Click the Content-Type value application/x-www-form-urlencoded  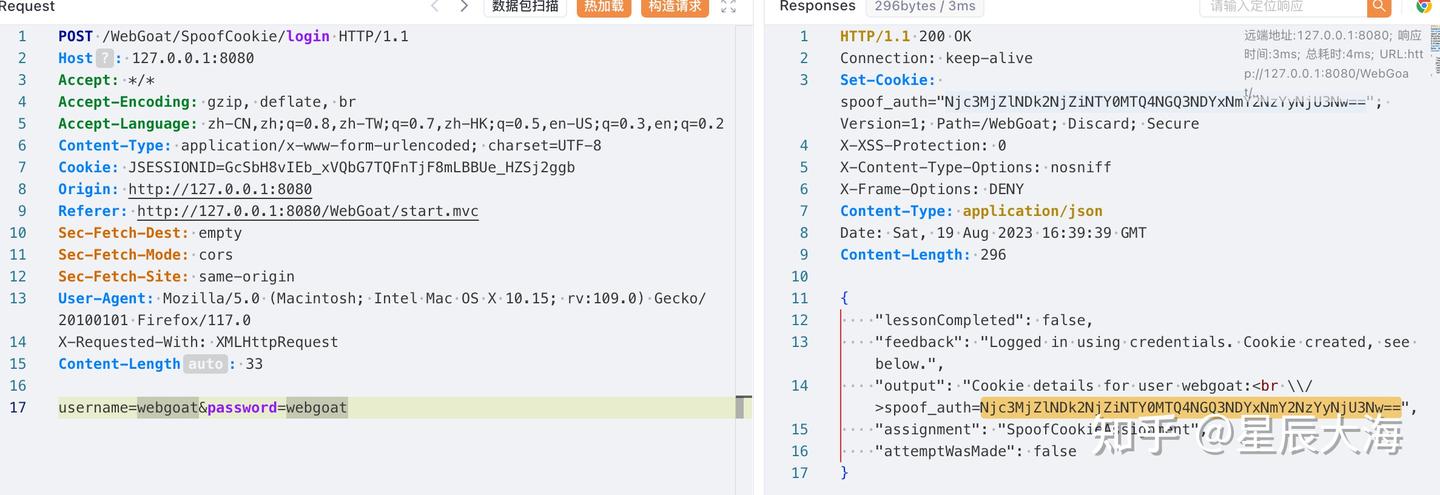coord(338,145)
